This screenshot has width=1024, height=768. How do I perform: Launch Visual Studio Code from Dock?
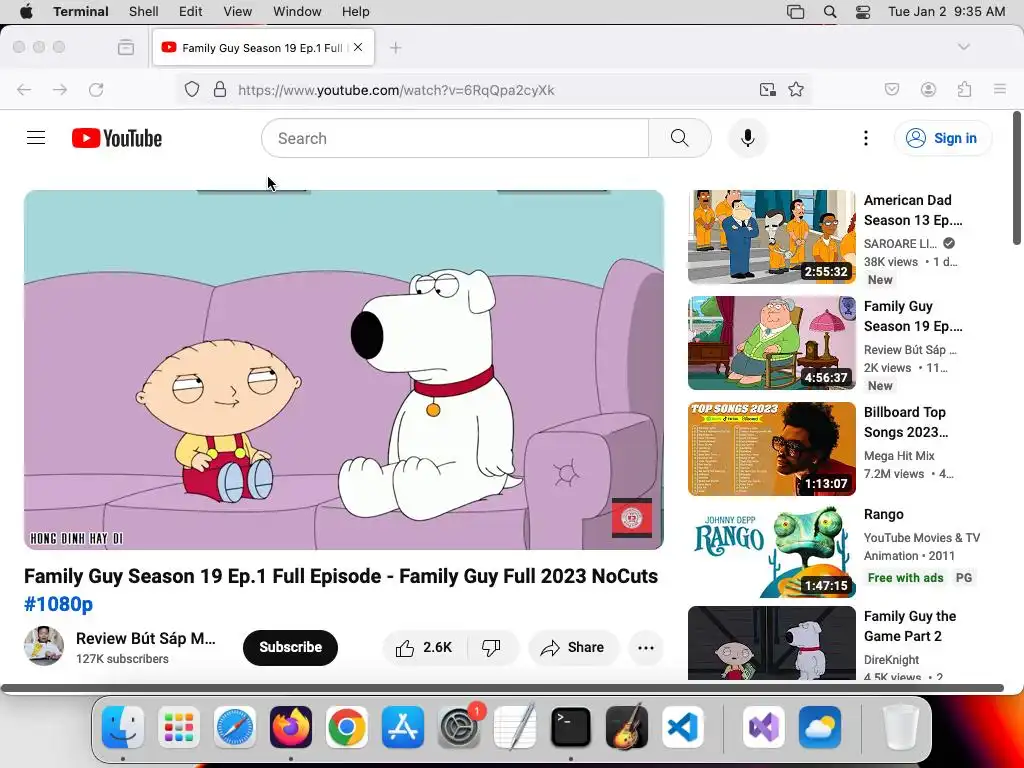682,727
